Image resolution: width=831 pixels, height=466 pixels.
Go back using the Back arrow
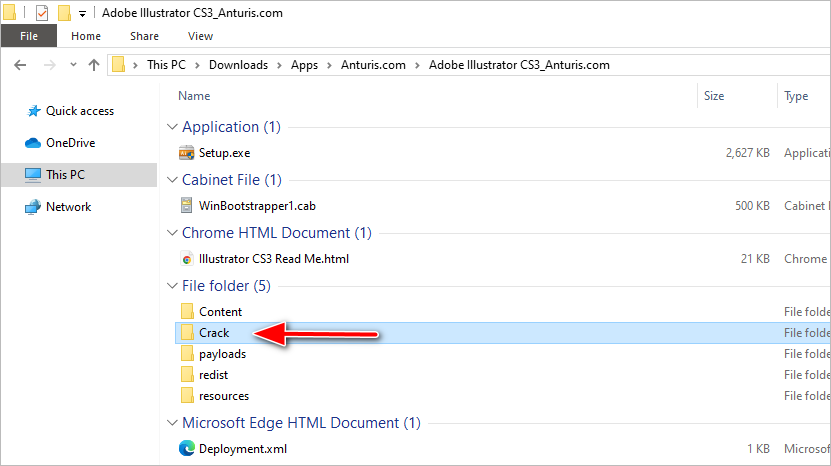coord(21,65)
